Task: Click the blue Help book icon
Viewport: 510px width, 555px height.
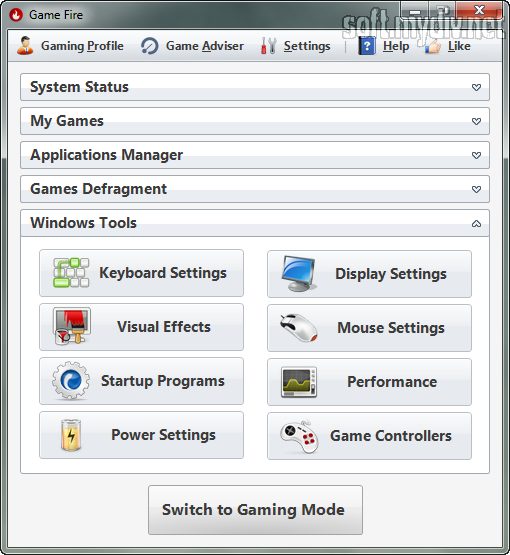Action: (367, 46)
